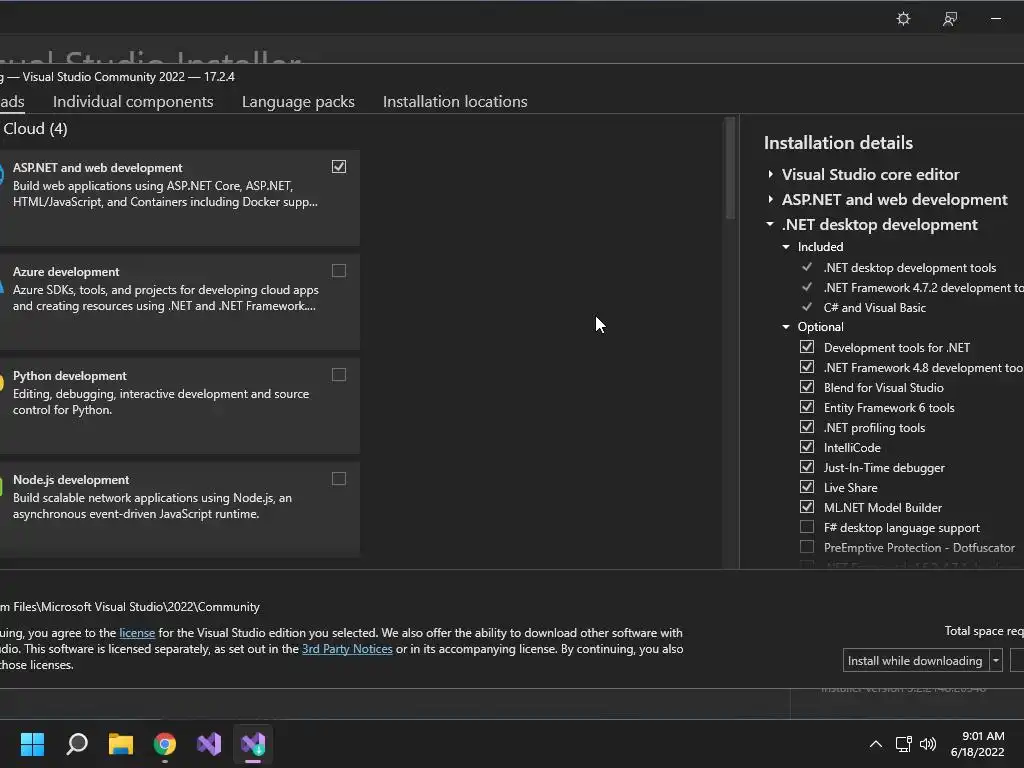Click the .NET desktop development tools item
This screenshot has height=768, width=1024.
(910, 268)
